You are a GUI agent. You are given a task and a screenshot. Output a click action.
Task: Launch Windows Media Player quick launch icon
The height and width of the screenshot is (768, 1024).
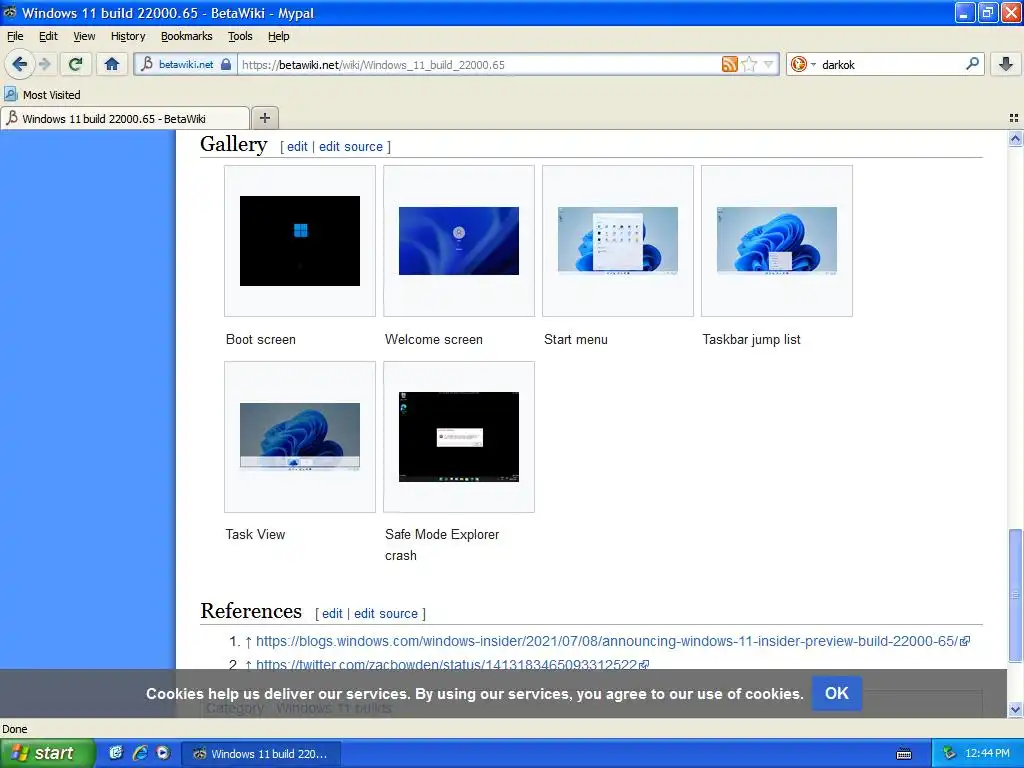point(163,753)
